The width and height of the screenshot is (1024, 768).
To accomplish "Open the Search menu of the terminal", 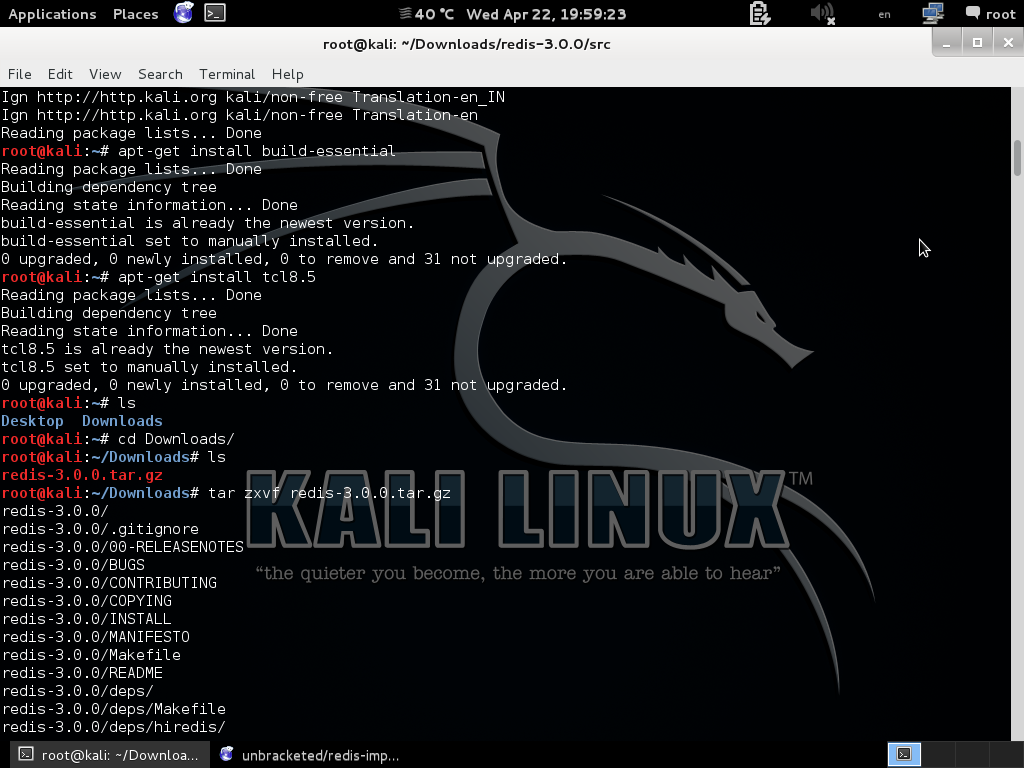I will pos(160,74).
